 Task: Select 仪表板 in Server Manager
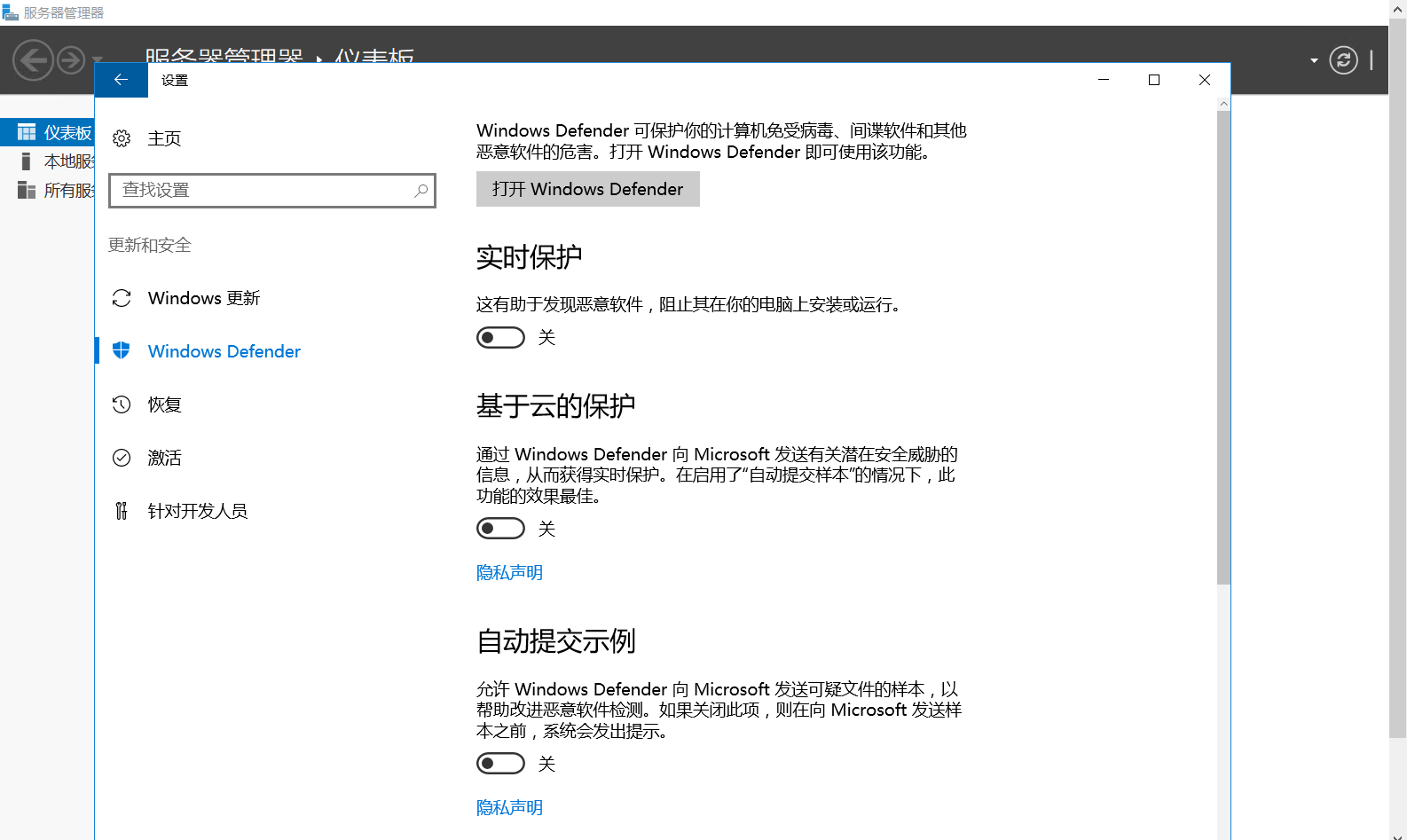47,132
